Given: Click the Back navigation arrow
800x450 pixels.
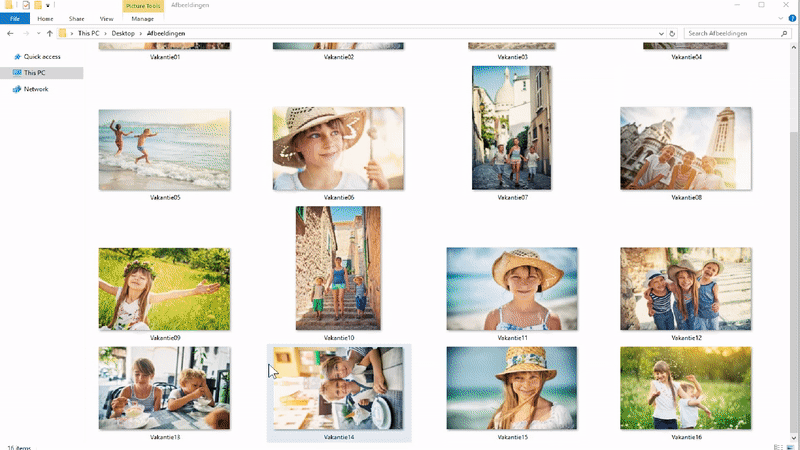Looking at the screenshot, I should click(9, 33).
